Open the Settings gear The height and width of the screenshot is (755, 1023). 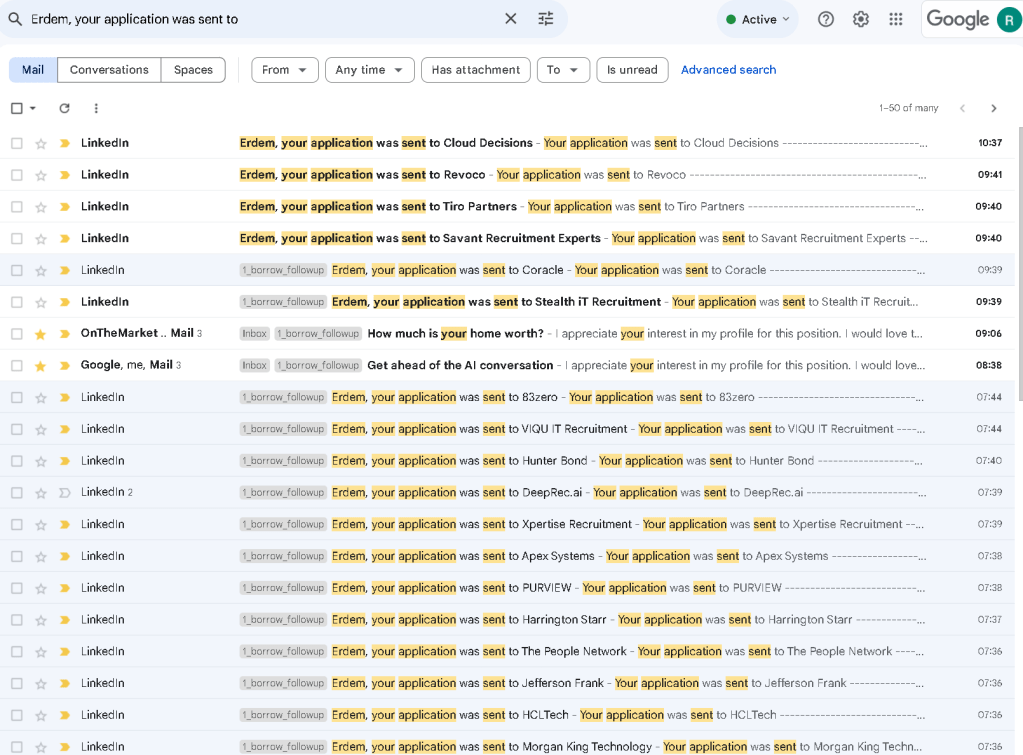point(861,20)
